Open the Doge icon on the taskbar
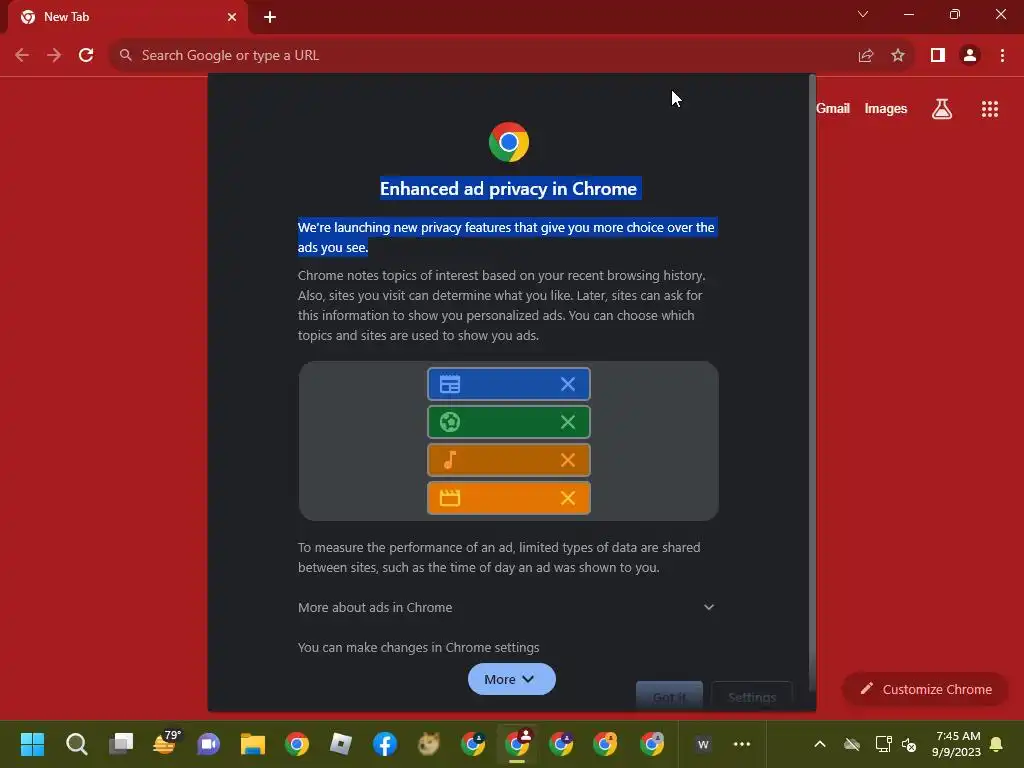The height and width of the screenshot is (768, 1024). 428,744
